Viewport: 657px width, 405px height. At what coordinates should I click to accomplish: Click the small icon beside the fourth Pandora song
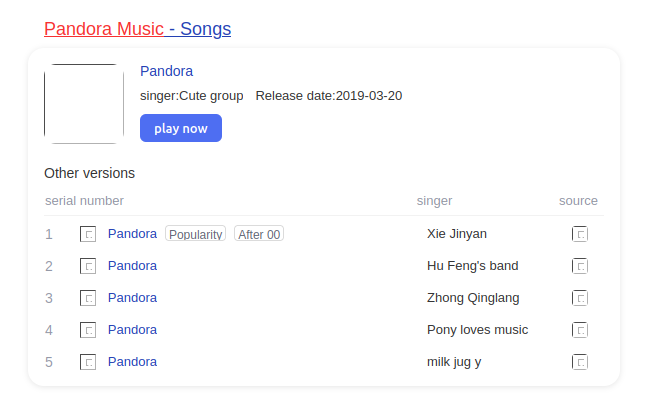click(88, 330)
